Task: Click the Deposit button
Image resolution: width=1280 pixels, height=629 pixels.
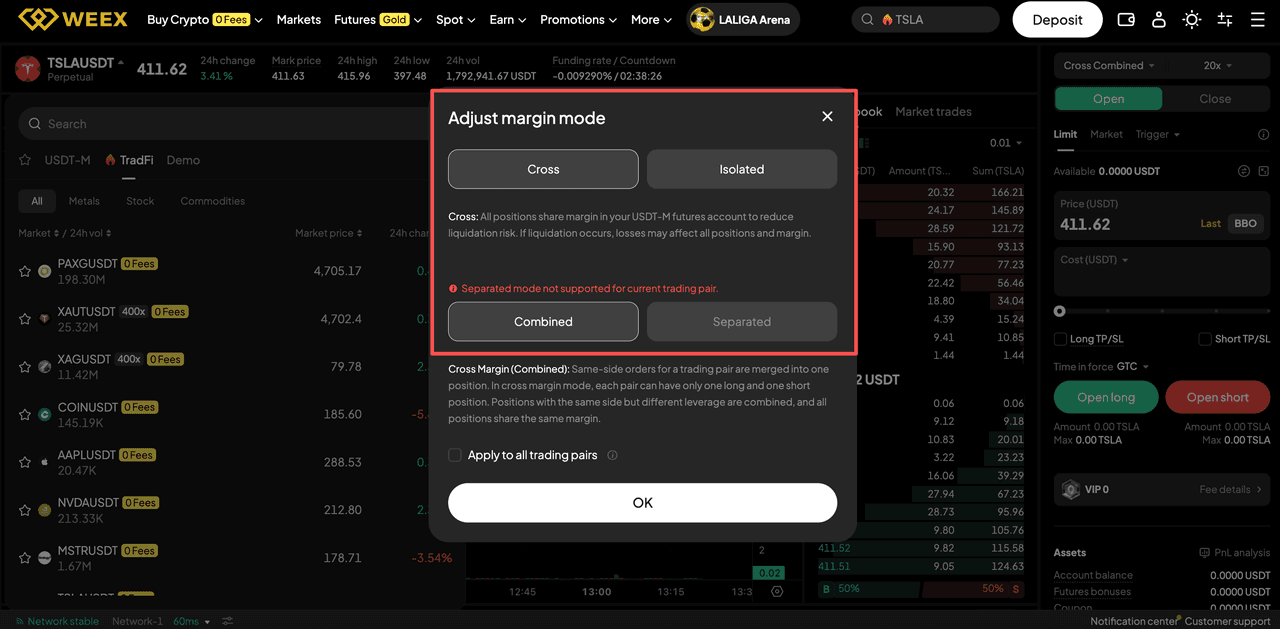Action: click(x=1057, y=19)
